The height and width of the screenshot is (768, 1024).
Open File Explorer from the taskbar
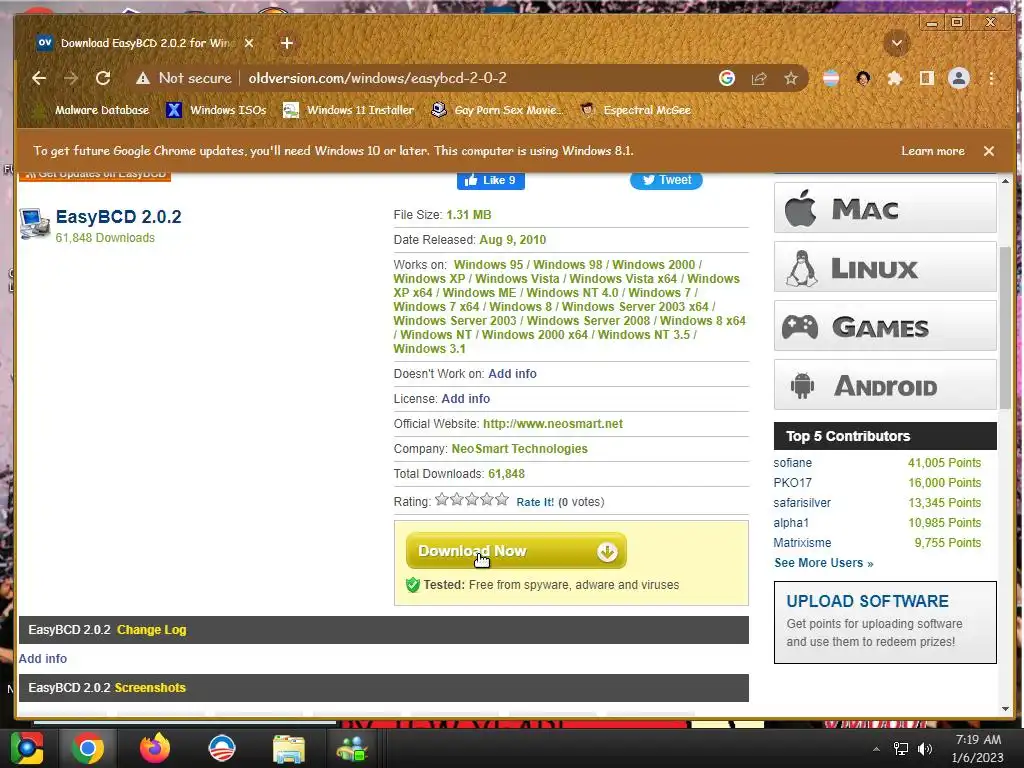click(x=289, y=748)
